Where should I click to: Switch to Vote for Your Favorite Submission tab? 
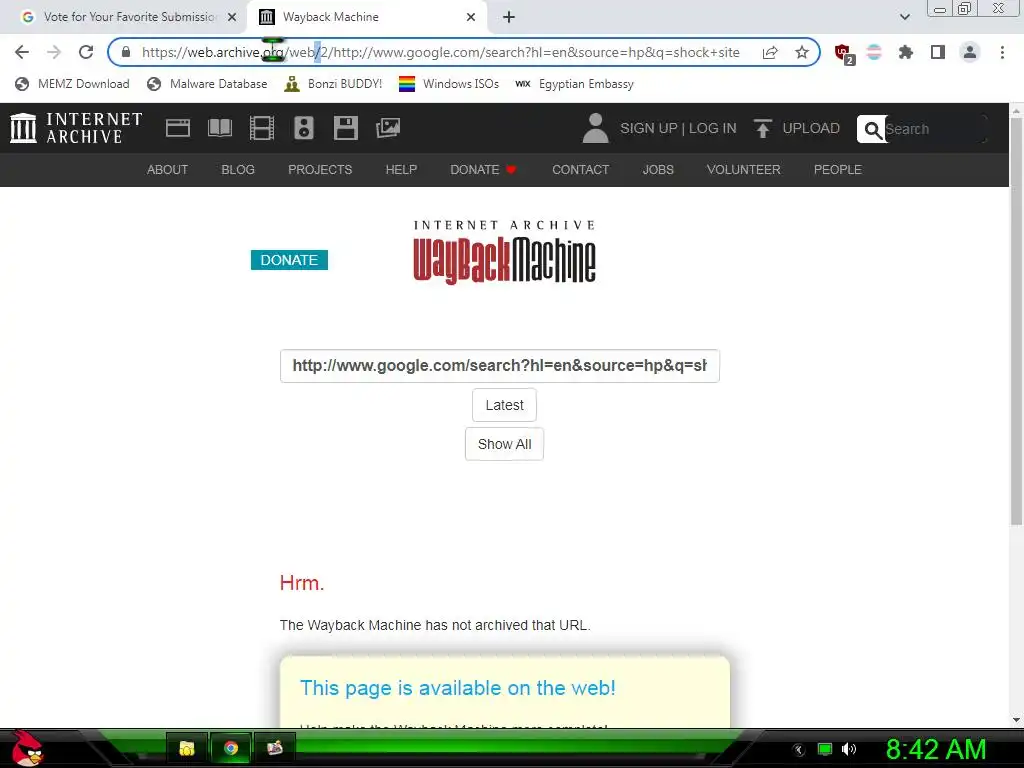(123, 17)
